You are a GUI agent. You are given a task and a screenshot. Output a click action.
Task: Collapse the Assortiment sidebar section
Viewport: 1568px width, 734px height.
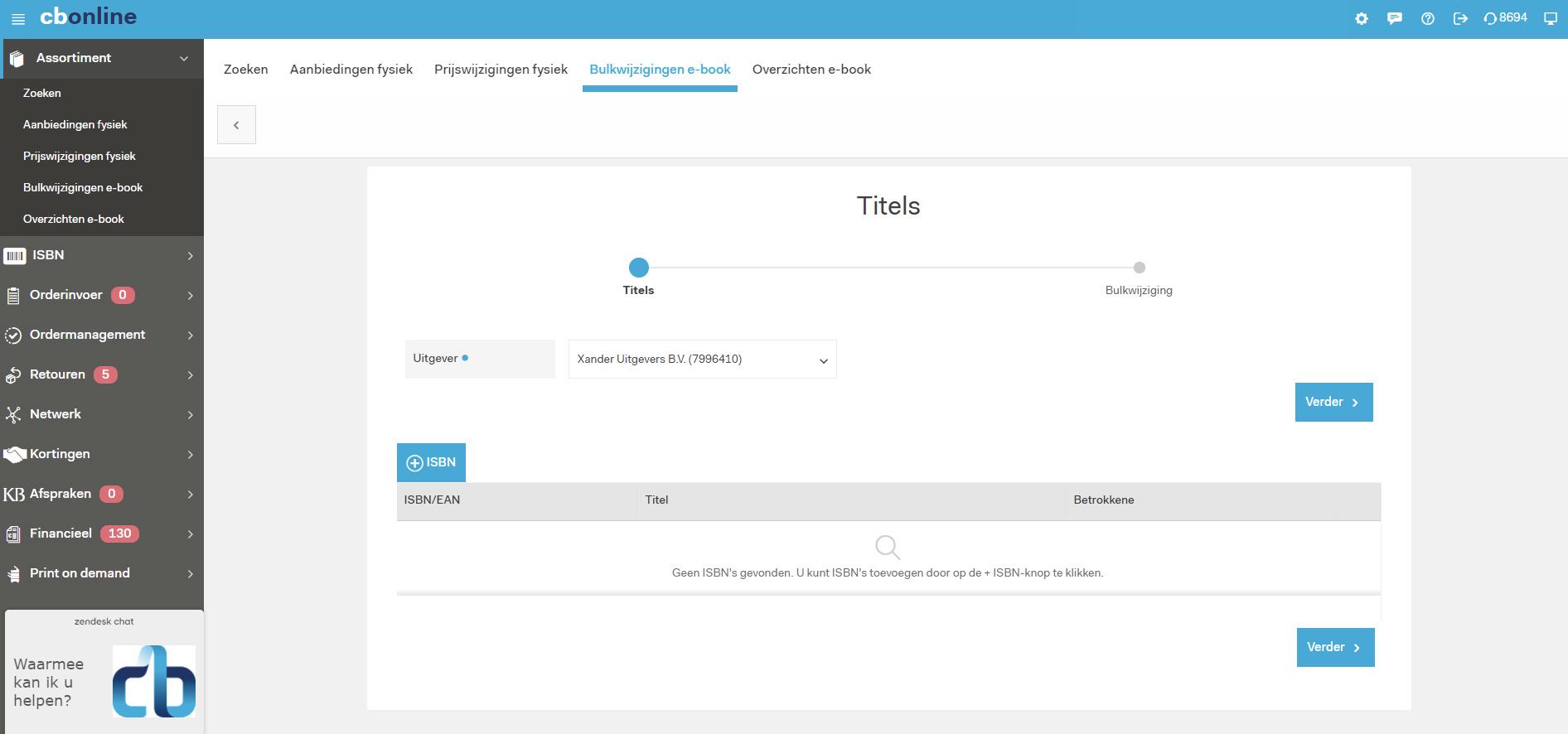coord(184,58)
